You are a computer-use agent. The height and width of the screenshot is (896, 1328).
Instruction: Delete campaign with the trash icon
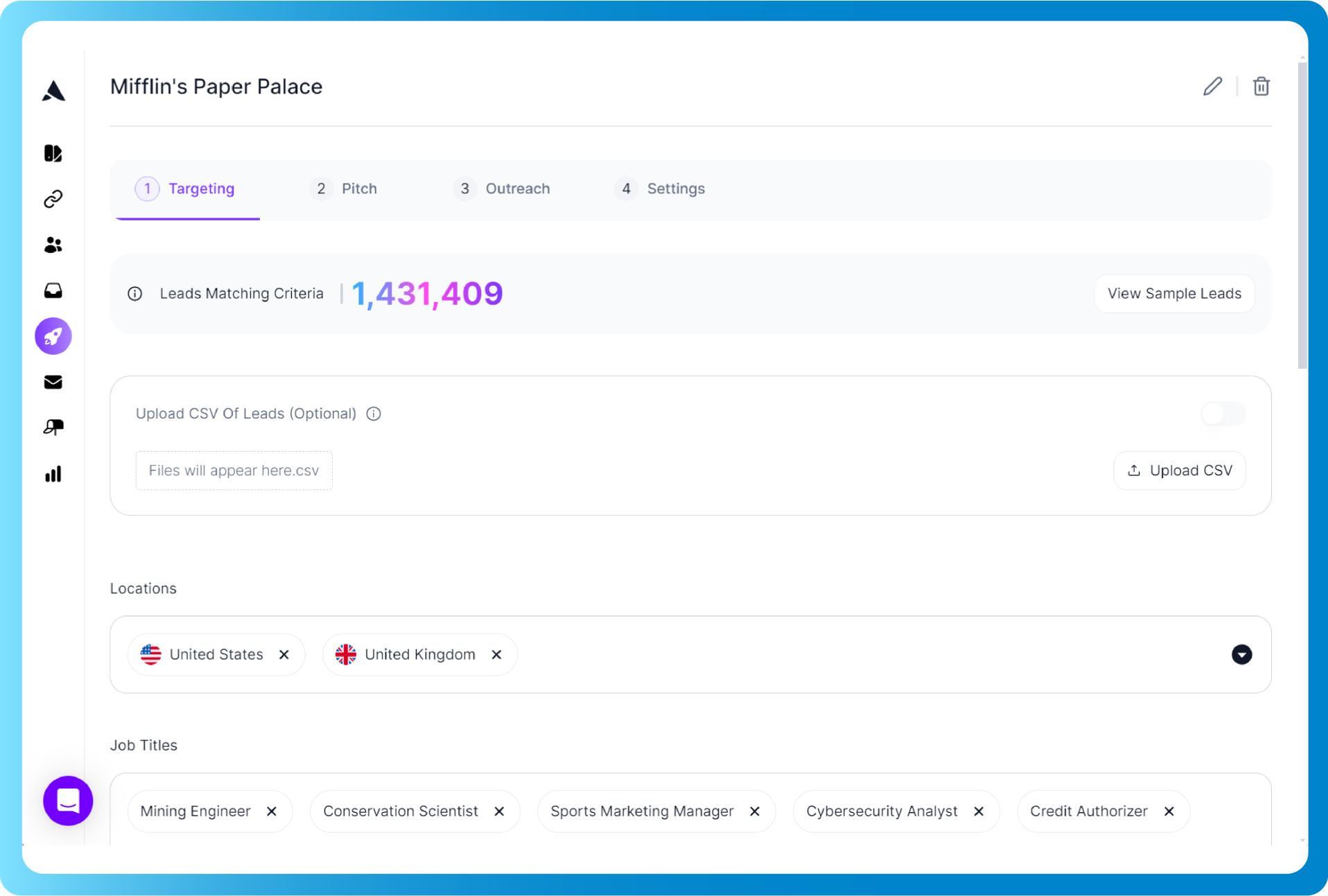[x=1261, y=87]
